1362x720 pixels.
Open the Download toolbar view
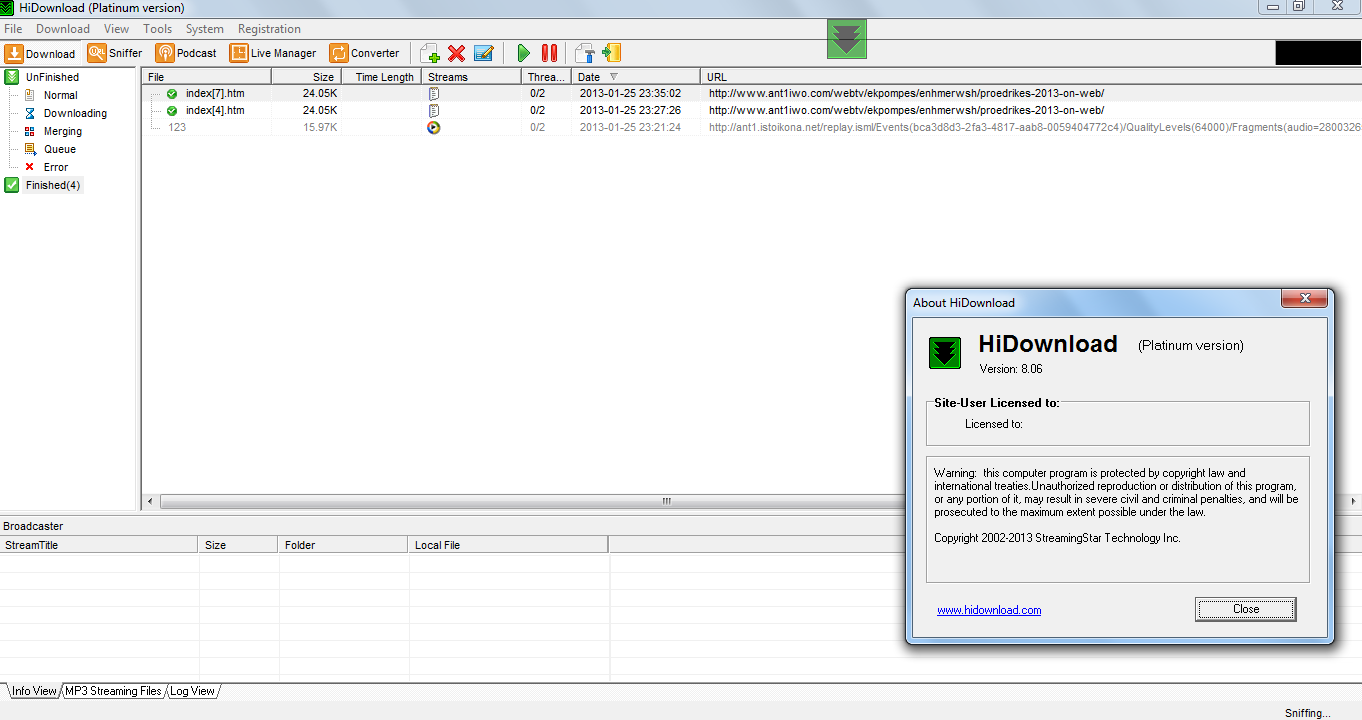click(x=41, y=53)
